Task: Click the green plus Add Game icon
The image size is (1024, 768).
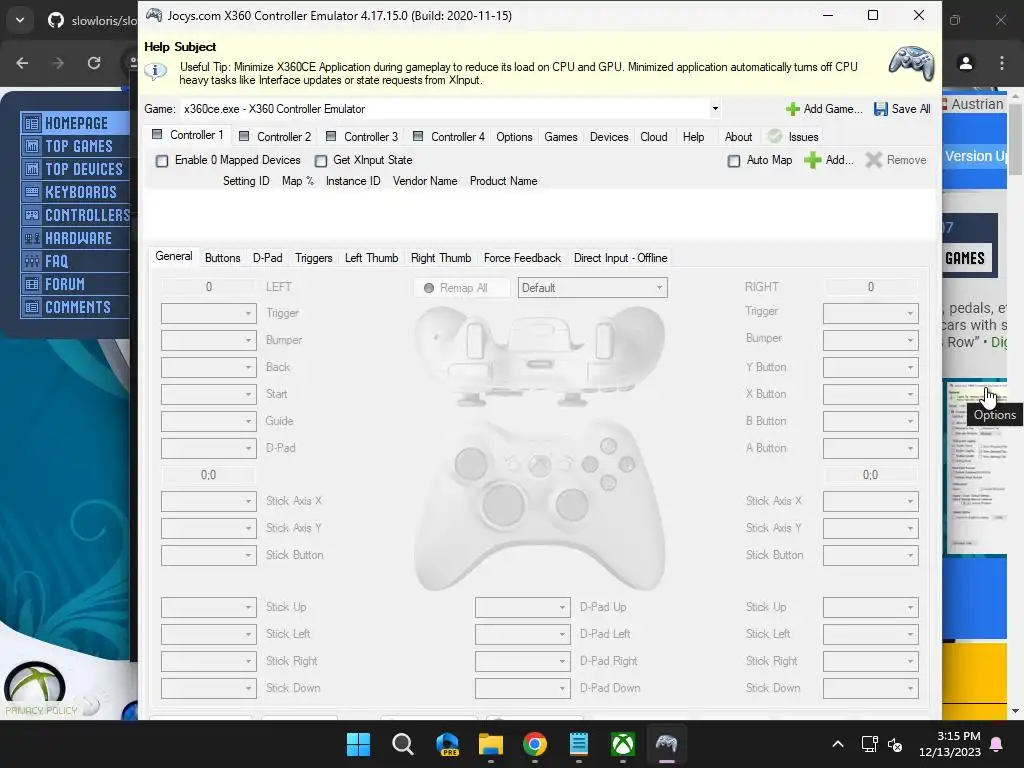Action: pos(792,109)
